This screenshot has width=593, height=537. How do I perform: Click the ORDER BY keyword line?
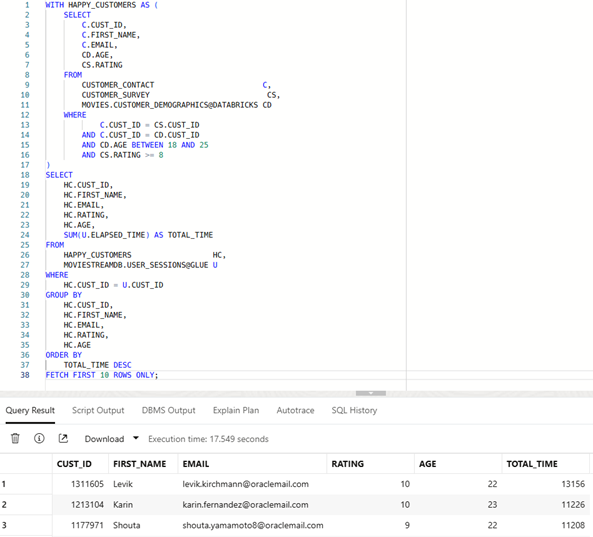point(64,355)
